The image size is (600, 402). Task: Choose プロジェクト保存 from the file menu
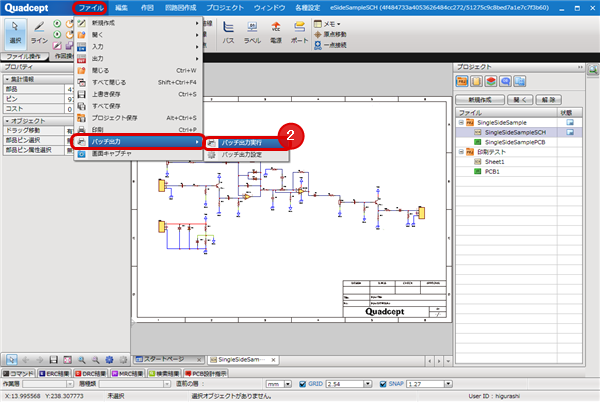(x=138, y=118)
